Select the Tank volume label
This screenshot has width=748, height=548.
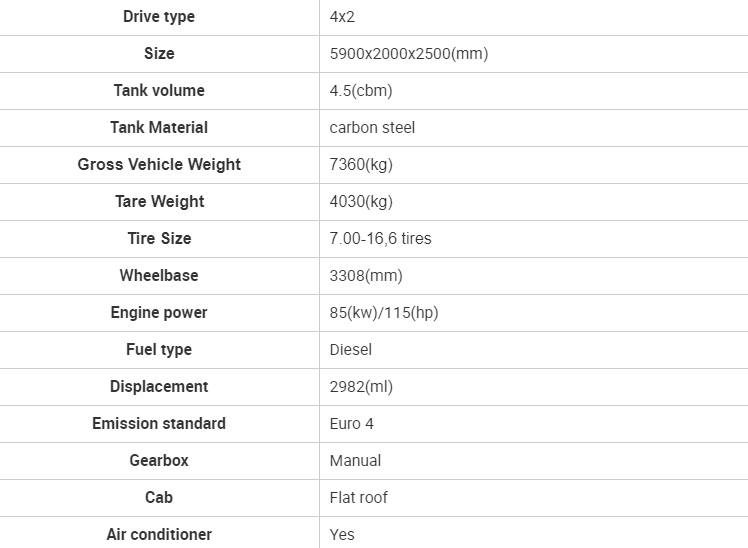pyautogui.click(x=159, y=91)
